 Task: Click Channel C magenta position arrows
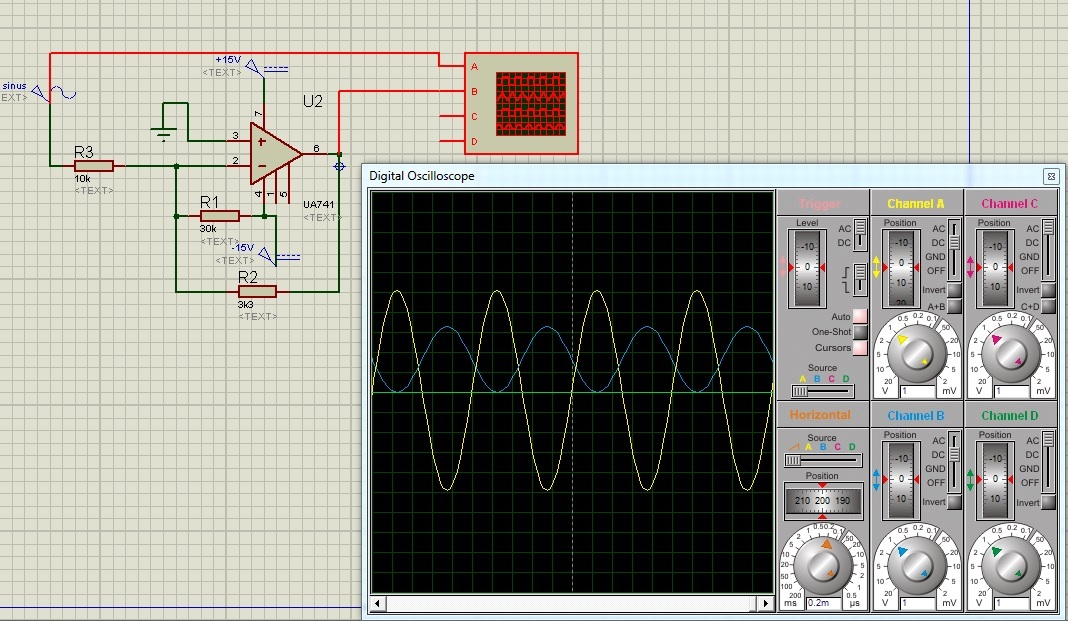click(x=971, y=267)
